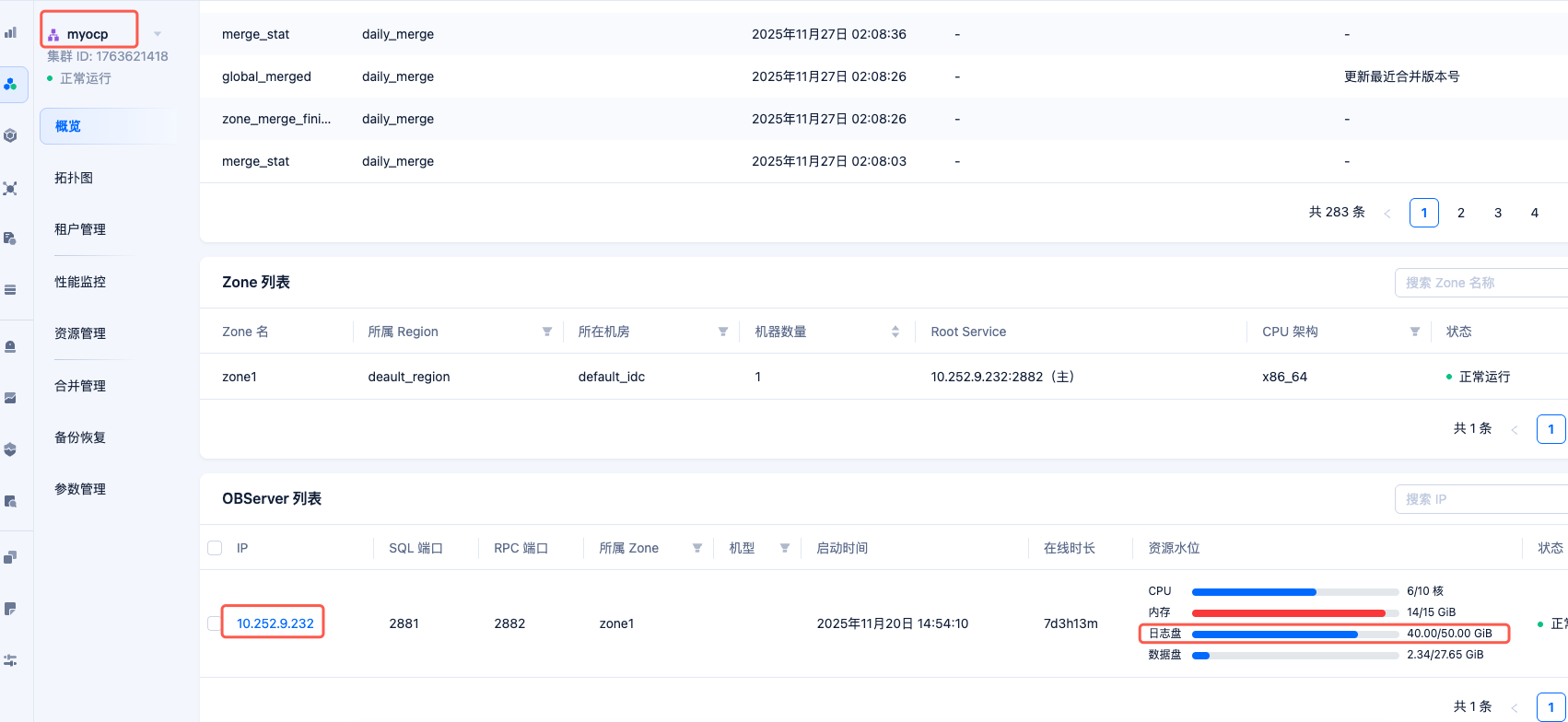The image size is (1568, 722).
Task: Expand the myocp cluster switcher dropdown
Action: [x=158, y=34]
